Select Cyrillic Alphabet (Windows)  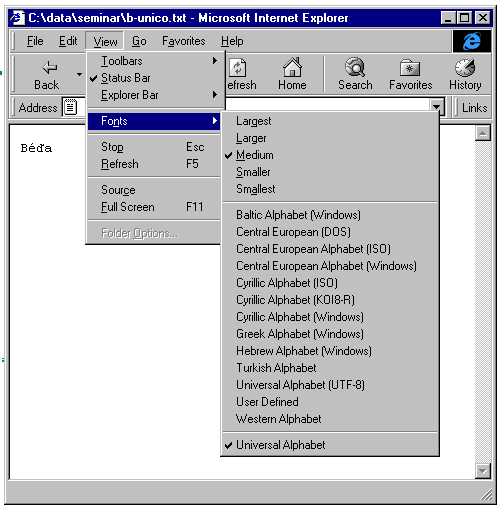click(x=330, y=317)
